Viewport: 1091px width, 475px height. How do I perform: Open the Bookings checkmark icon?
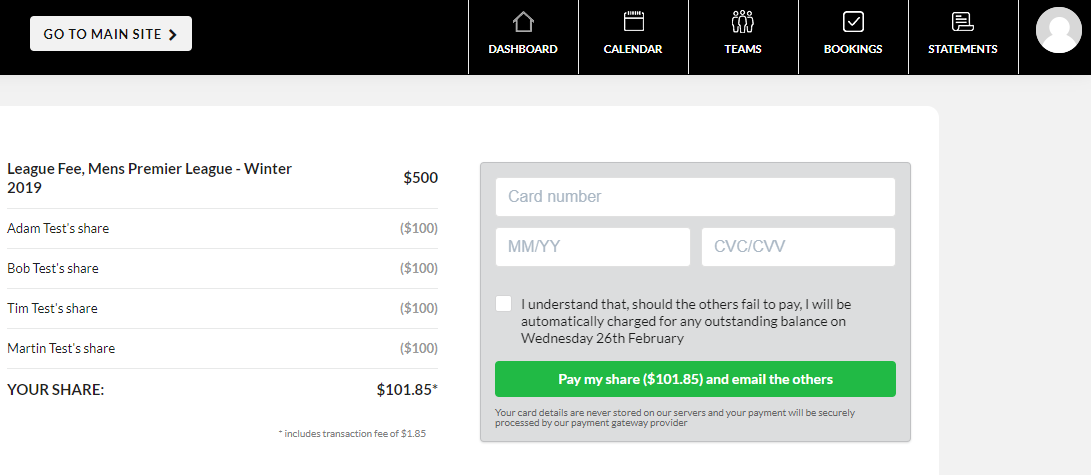(853, 21)
